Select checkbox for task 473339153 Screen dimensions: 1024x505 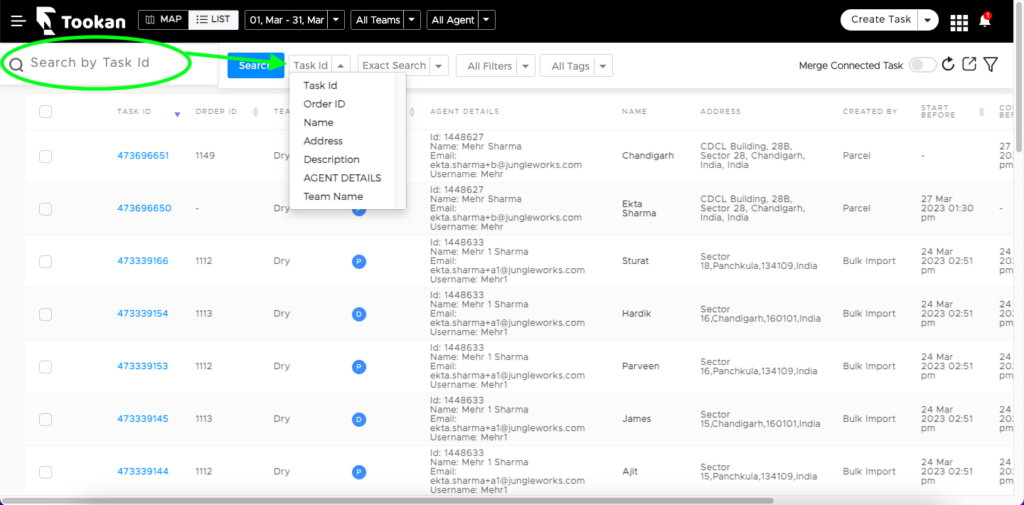[x=45, y=367]
